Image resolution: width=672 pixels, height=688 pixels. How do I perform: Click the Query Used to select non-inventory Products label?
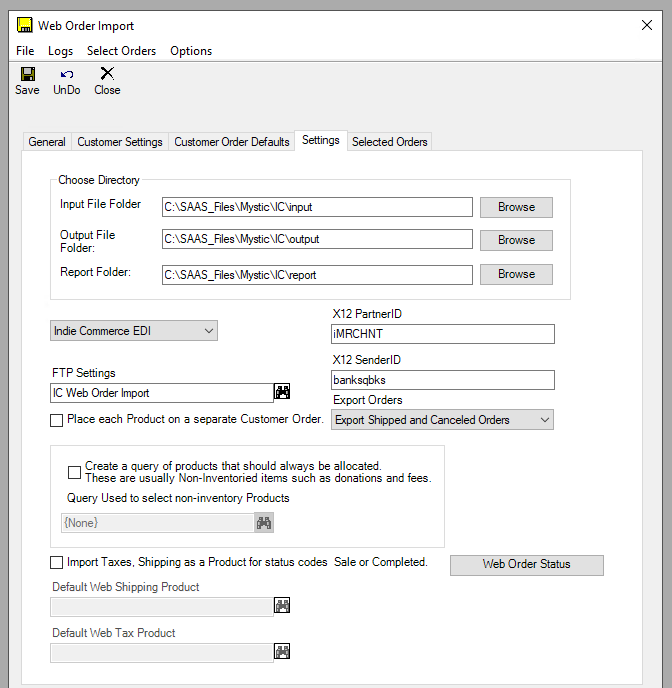point(178,498)
